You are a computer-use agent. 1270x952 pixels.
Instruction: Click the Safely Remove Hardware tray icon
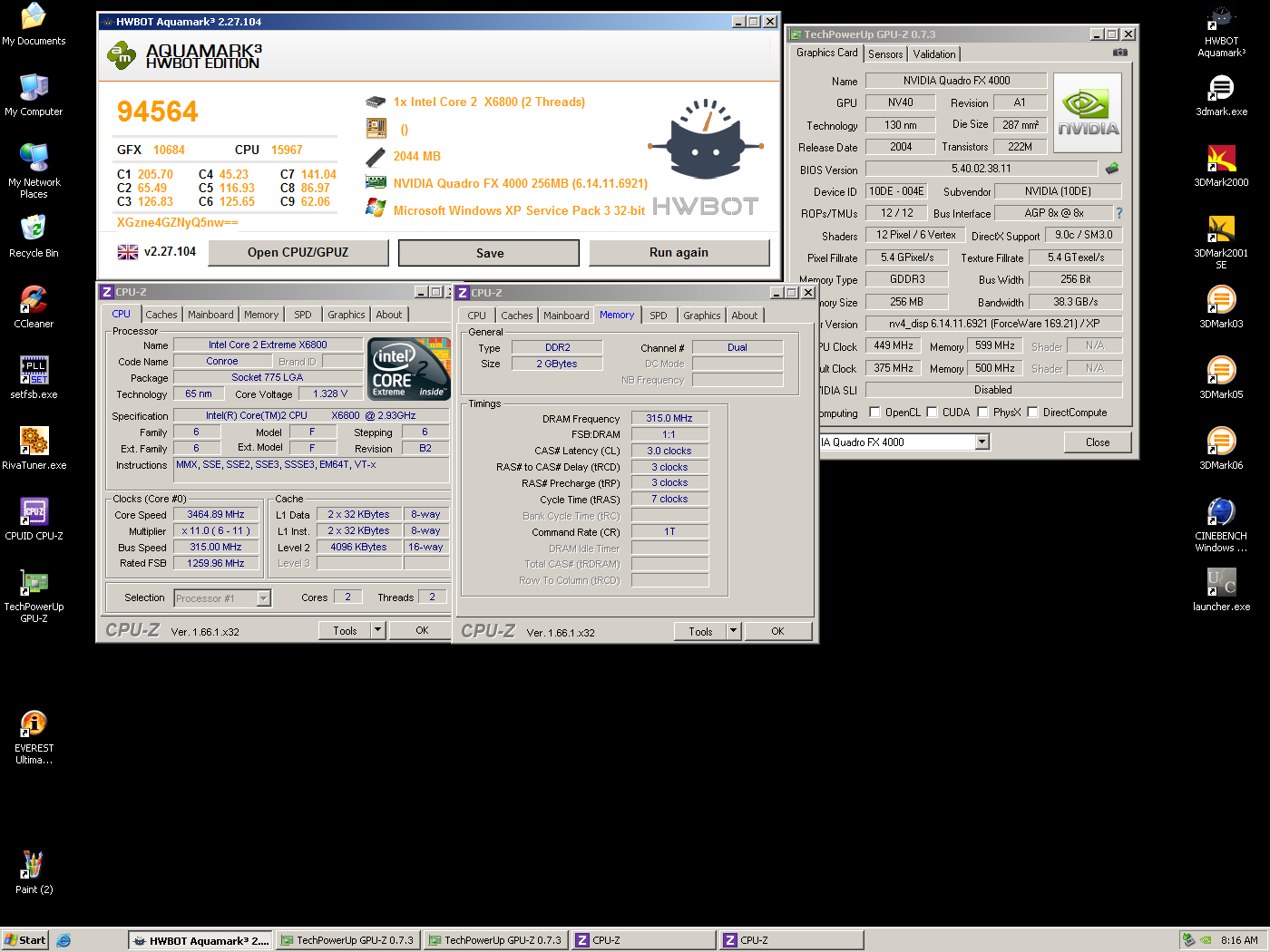click(x=1188, y=940)
